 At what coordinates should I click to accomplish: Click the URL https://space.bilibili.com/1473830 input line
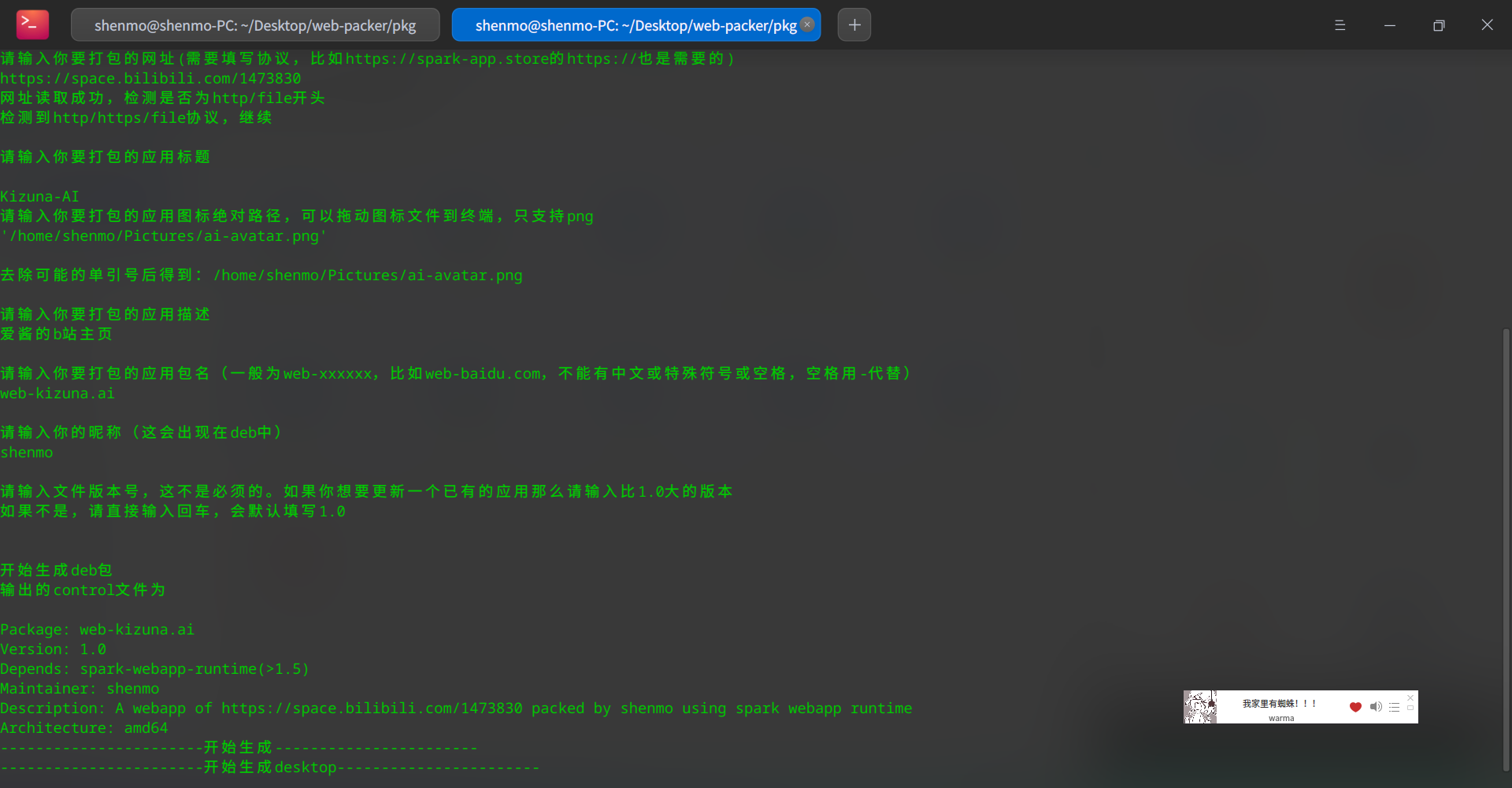tap(150, 78)
